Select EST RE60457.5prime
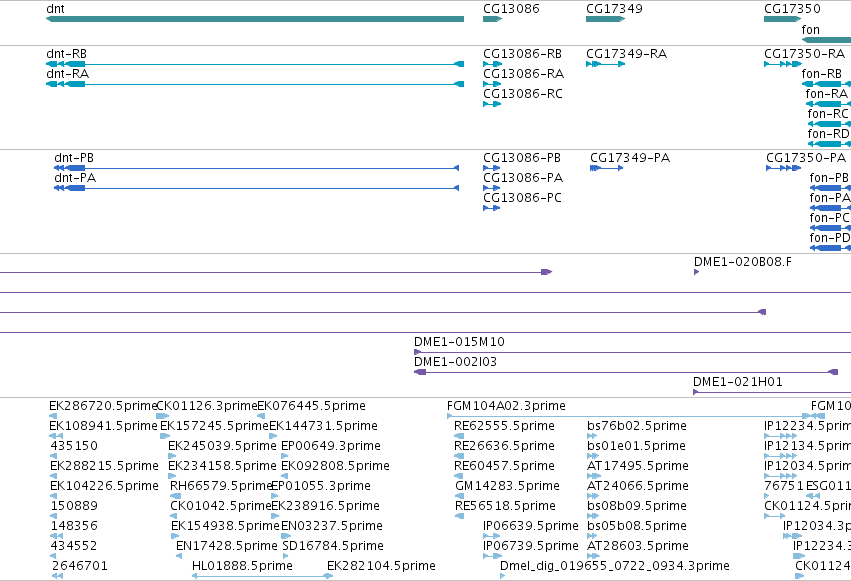Viewport: 851px width, 581px height. [x=459, y=476]
